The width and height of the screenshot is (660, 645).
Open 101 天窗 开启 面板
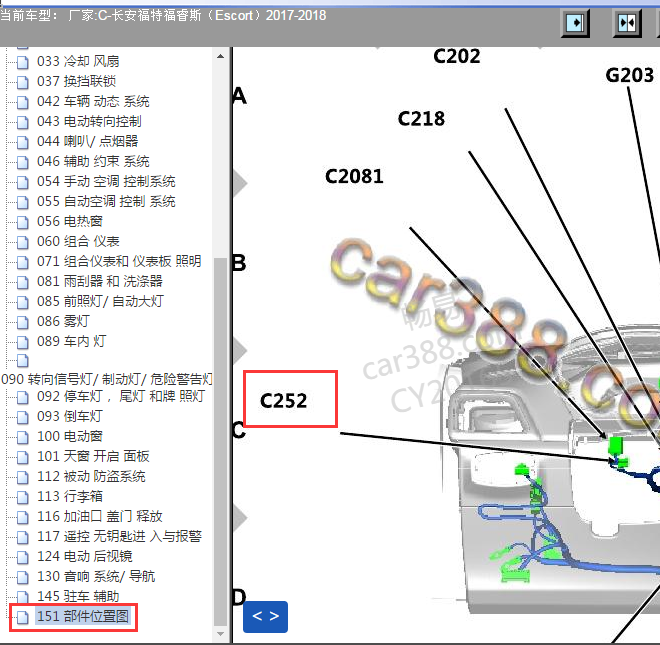[93, 456]
